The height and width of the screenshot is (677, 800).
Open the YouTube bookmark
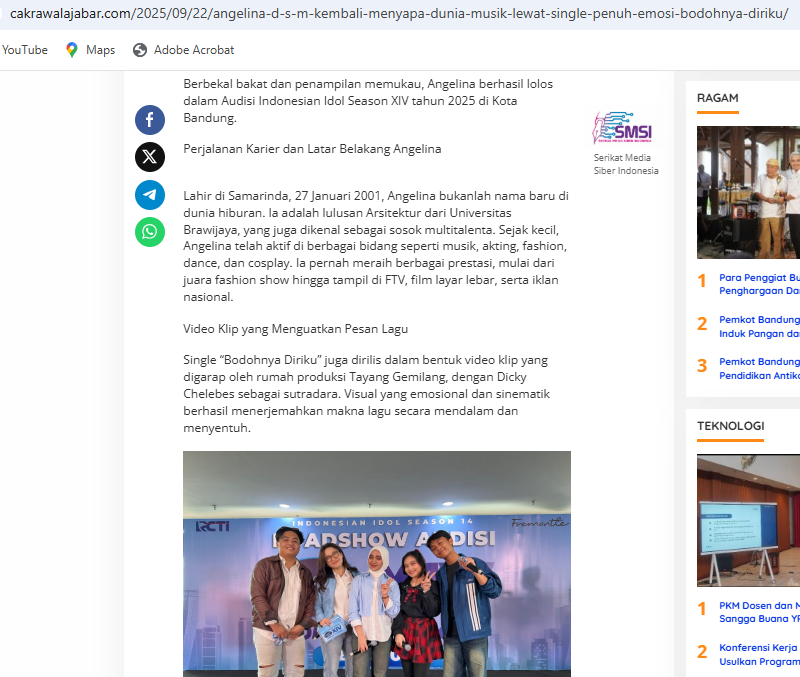[24, 50]
